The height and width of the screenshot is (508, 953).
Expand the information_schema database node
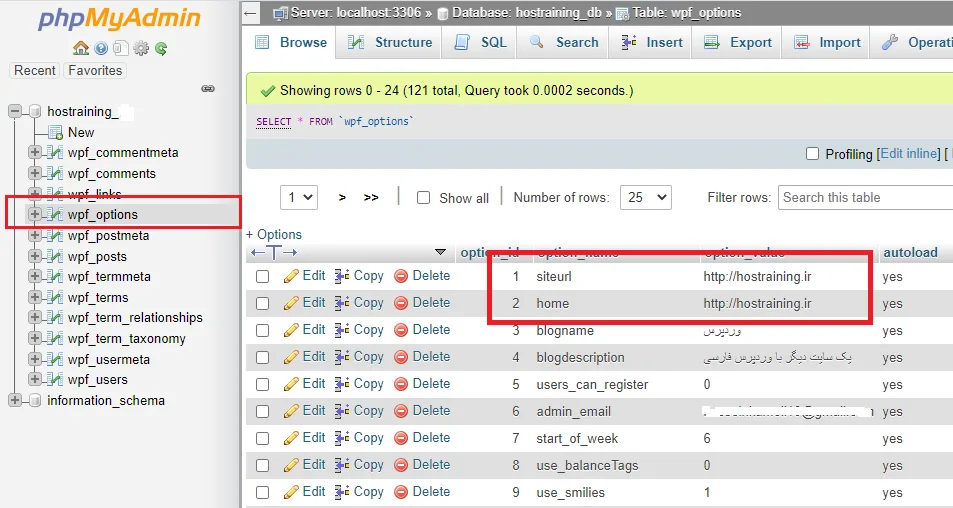click(x=15, y=400)
